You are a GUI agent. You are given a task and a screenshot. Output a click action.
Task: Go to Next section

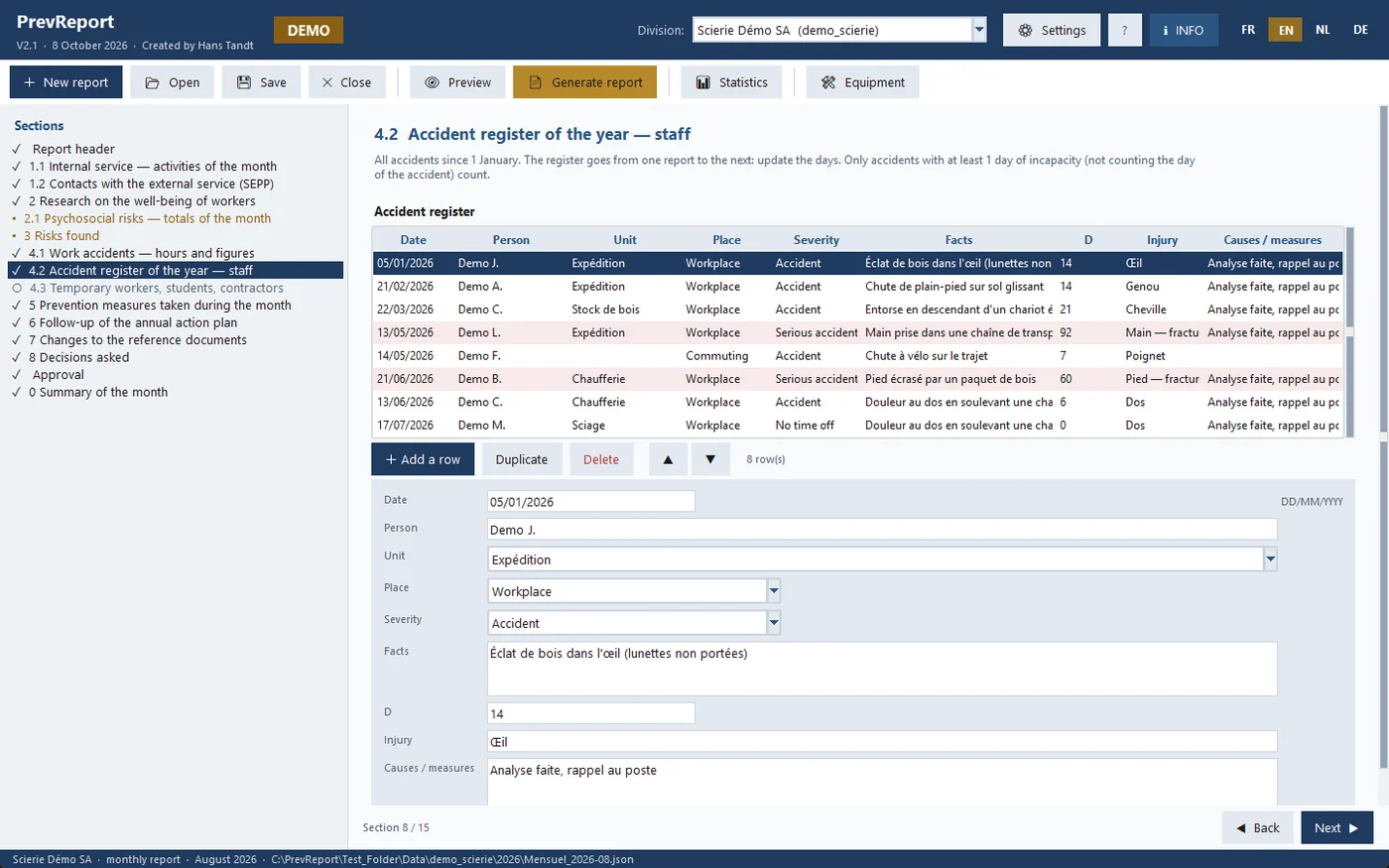(1336, 827)
